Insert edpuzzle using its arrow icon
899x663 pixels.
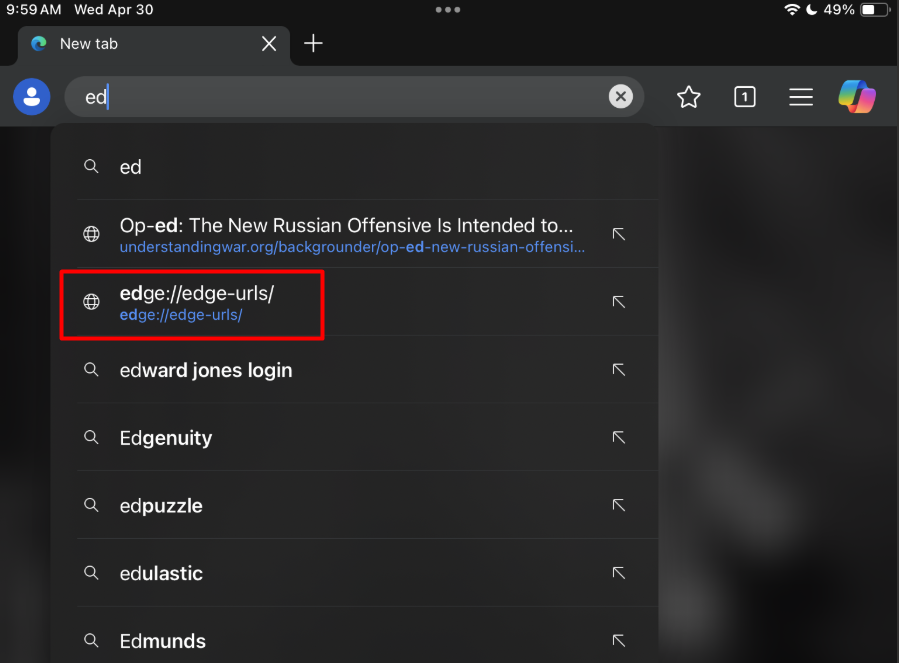618,505
